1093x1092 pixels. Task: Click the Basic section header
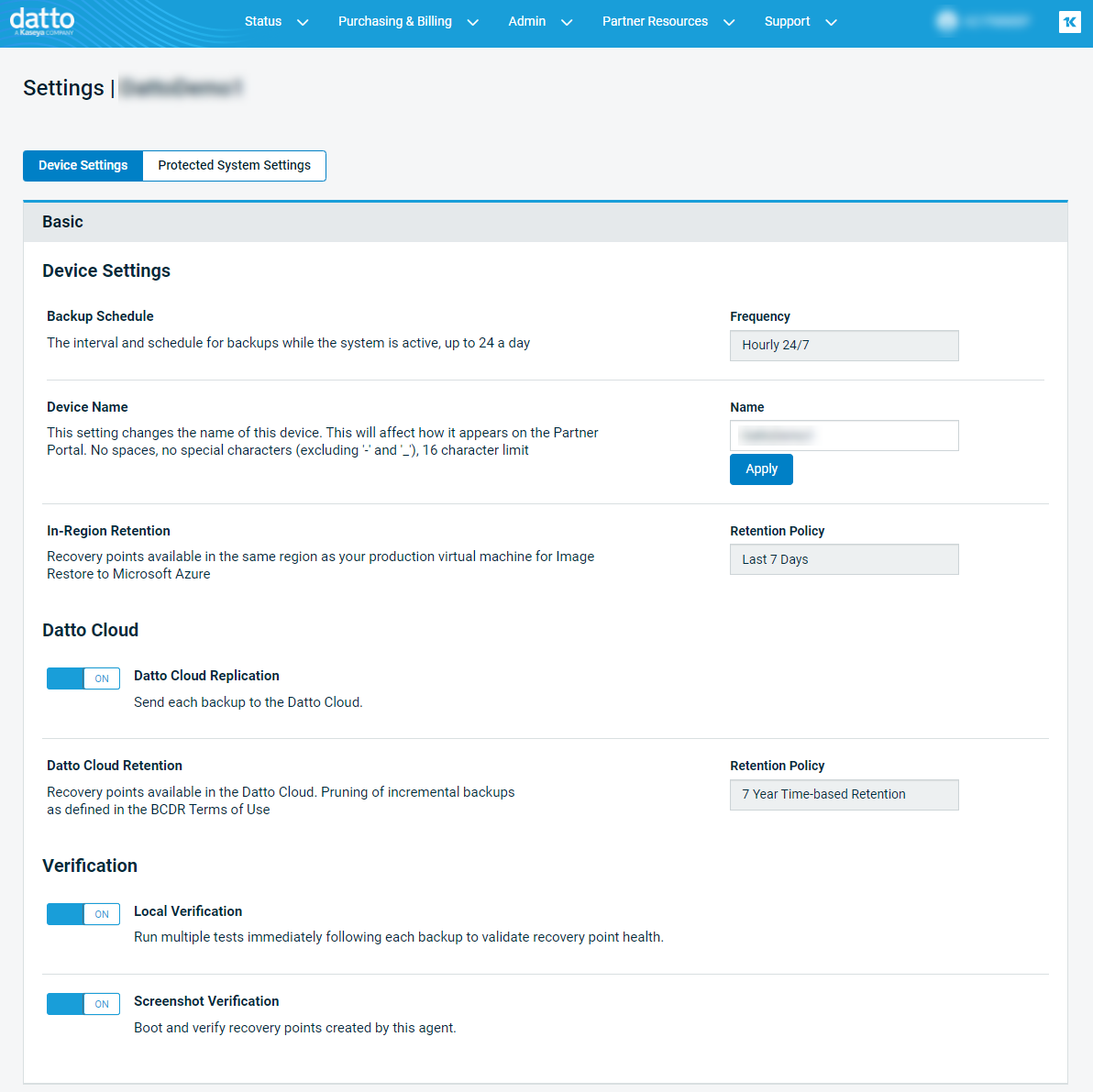click(545, 222)
